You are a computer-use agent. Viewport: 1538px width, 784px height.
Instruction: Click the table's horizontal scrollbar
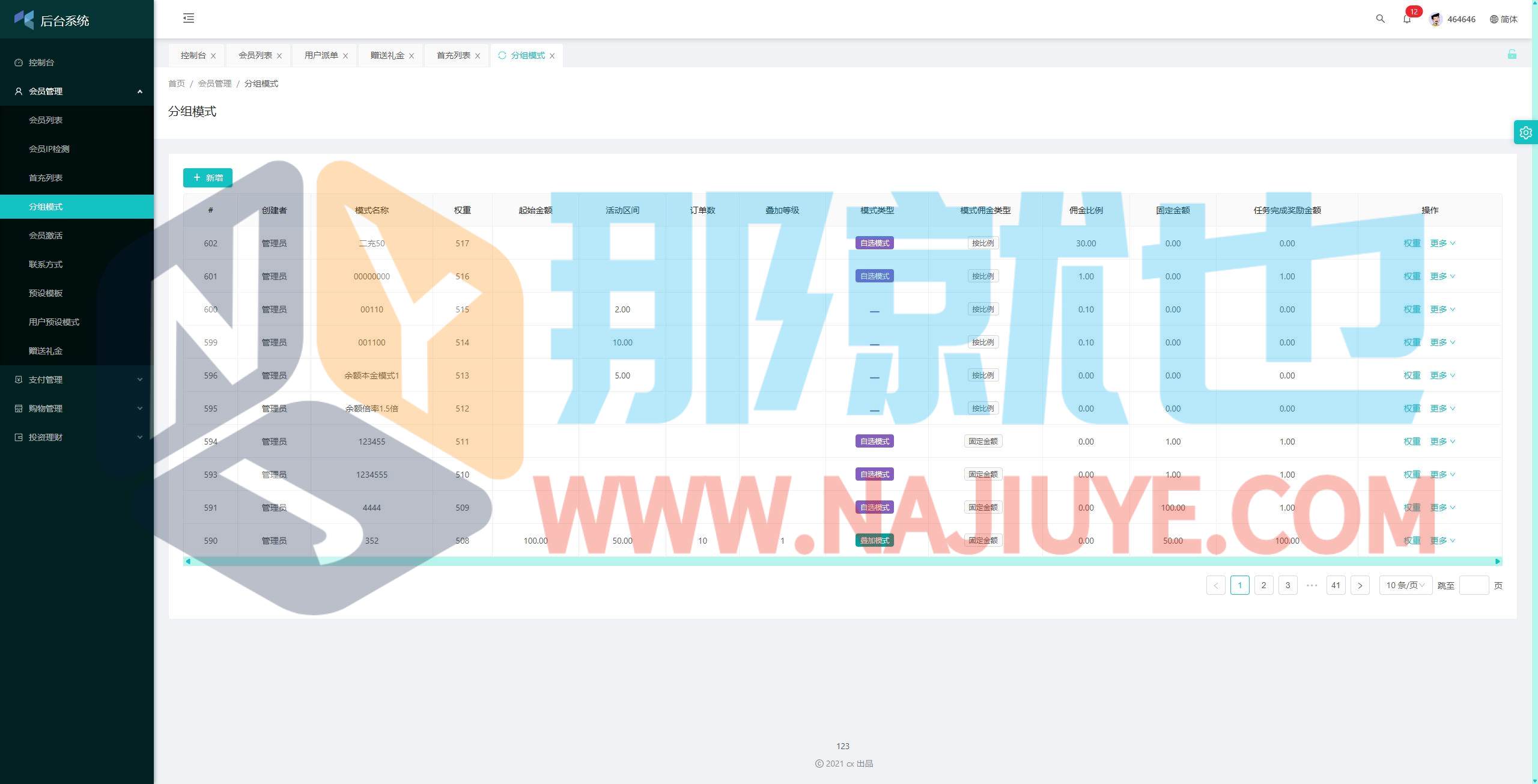pyautogui.click(x=841, y=561)
